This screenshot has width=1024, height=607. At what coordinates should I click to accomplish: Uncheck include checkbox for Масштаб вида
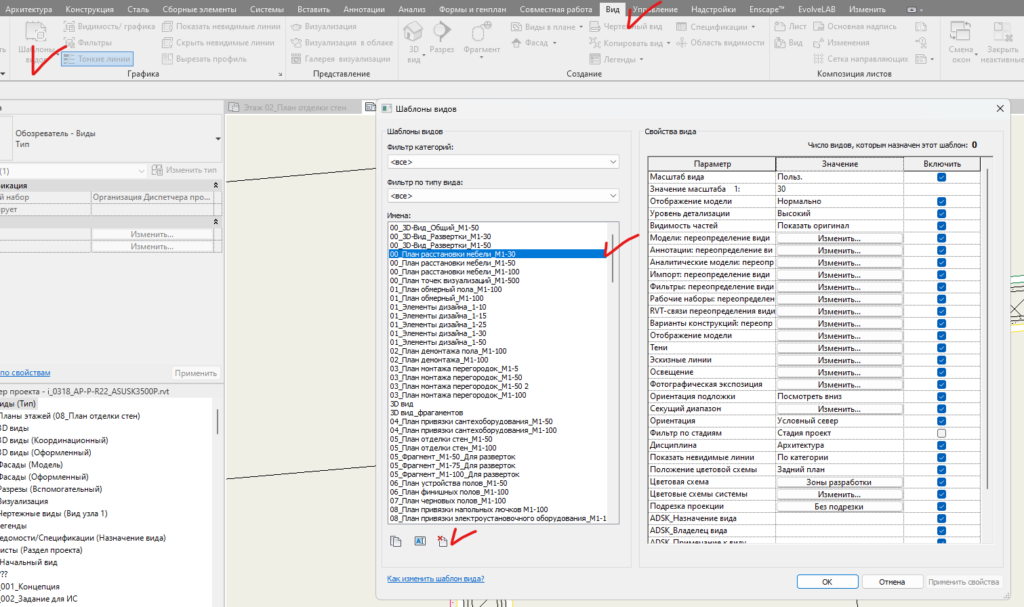941,177
